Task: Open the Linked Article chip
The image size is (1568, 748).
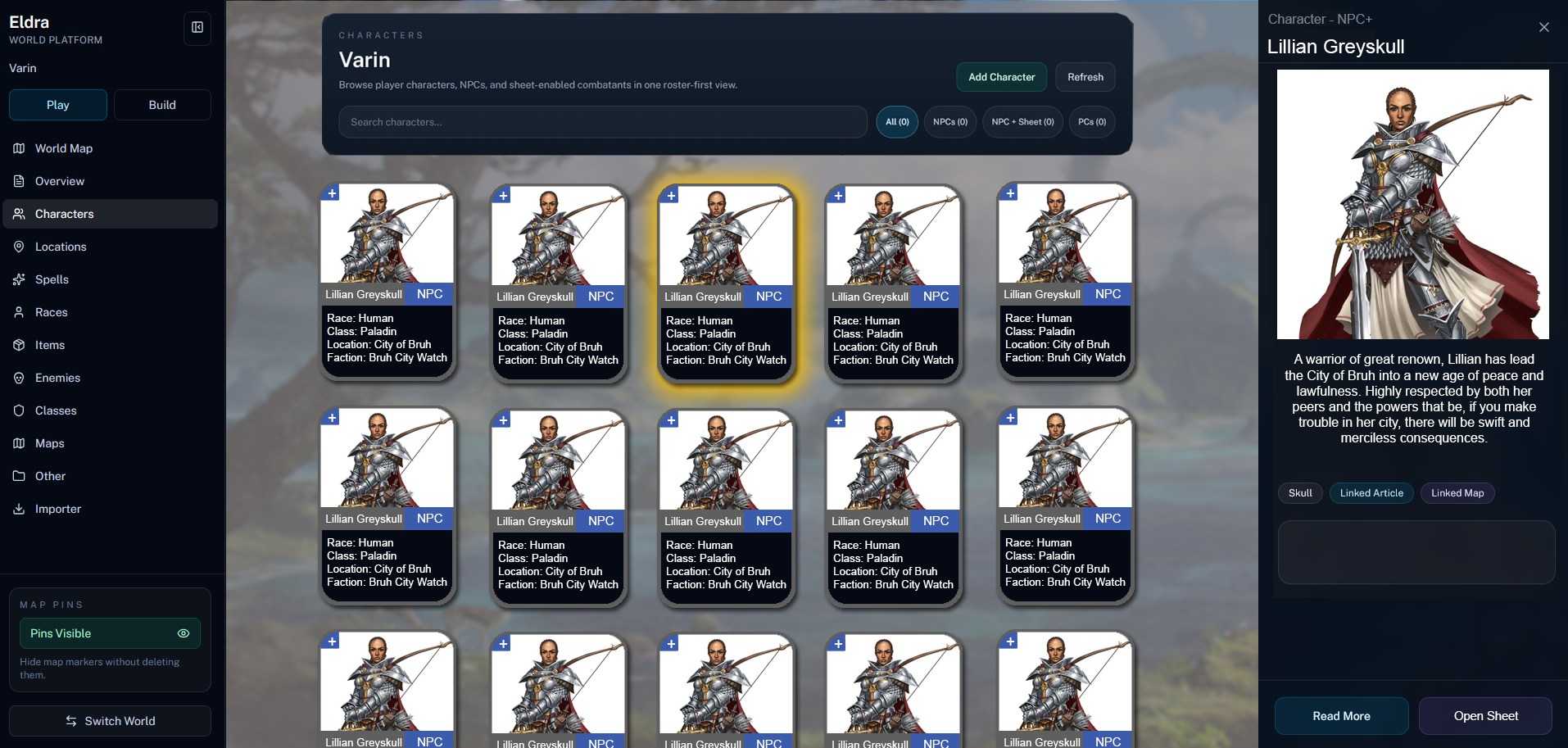Action: coord(1371,493)
